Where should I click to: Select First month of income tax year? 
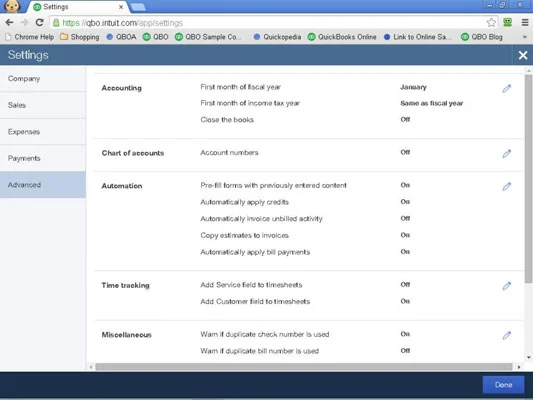[250, 103]
